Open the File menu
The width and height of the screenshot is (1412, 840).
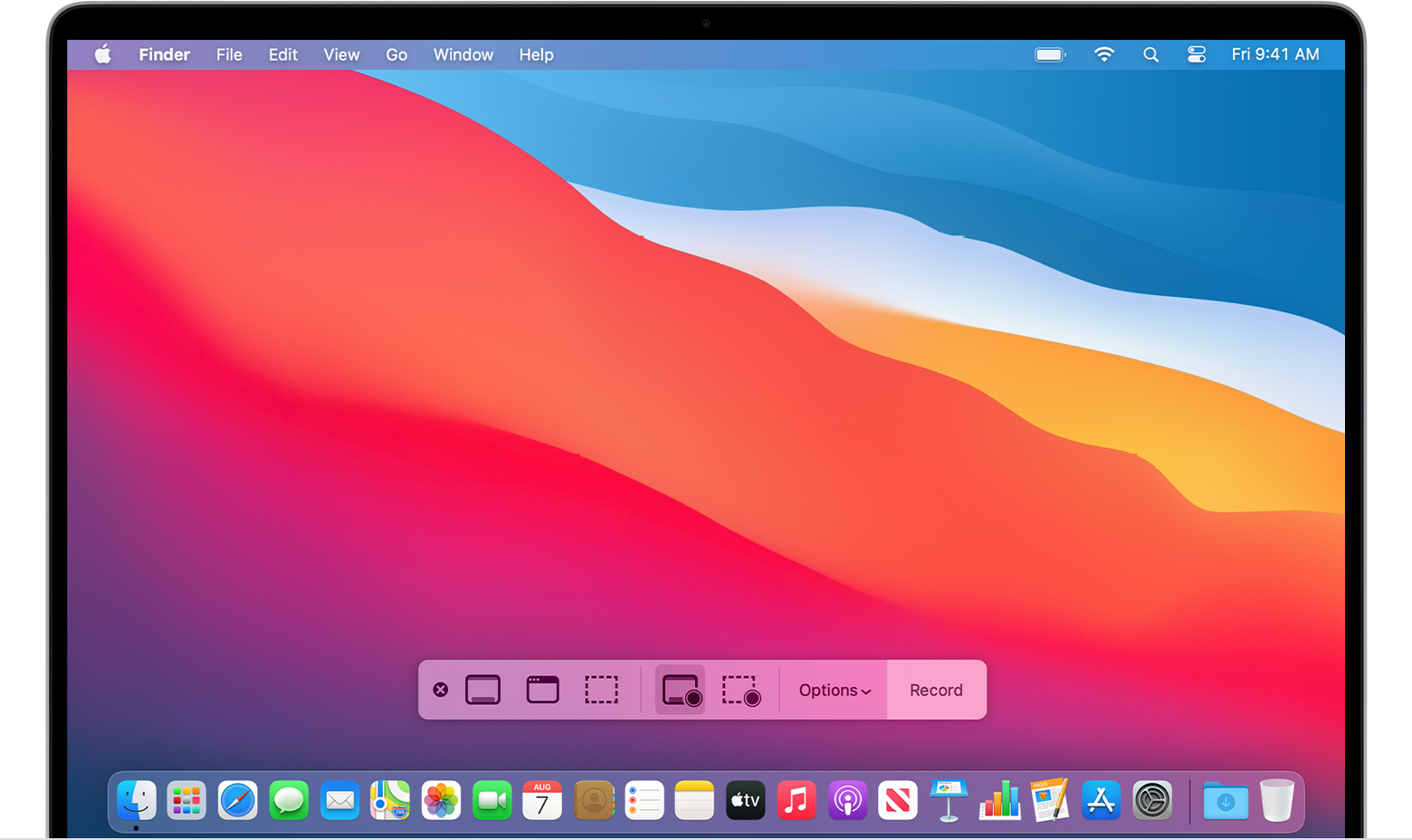click(228, 54)
